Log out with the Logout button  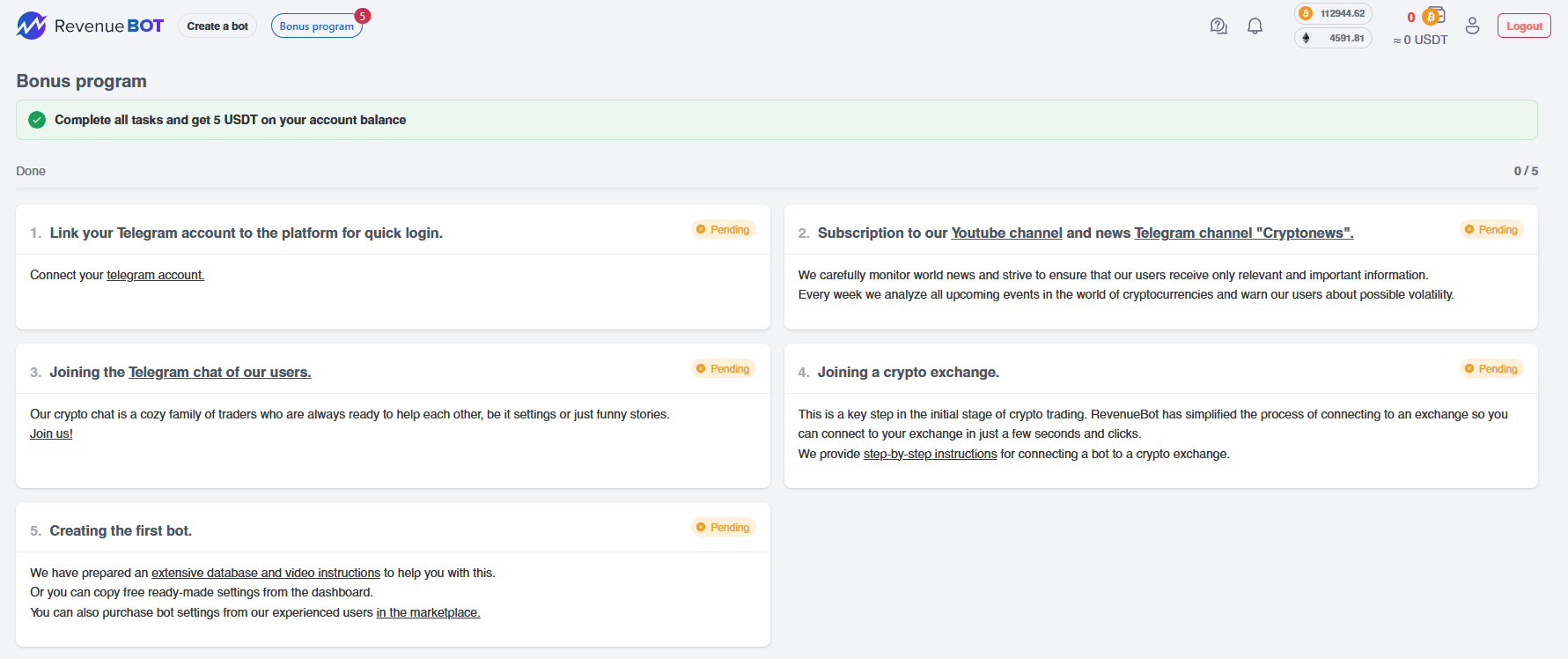(x=1524, y=26)
